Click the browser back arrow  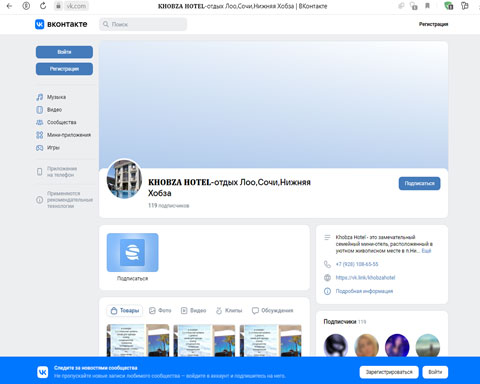(9, 6)
